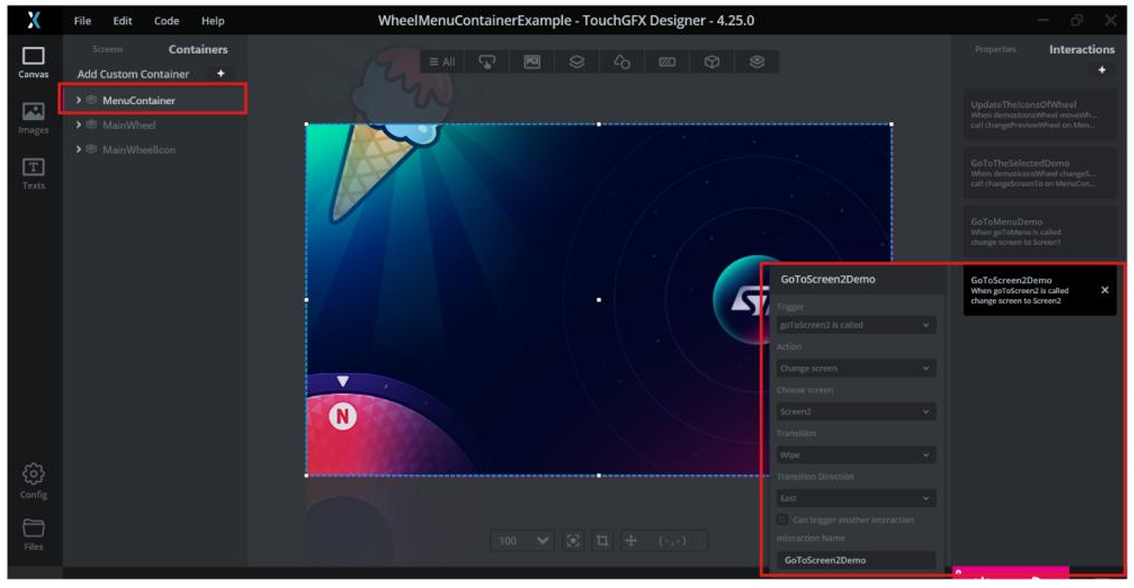Click the Interaction Name field GoToScreen2Demo
This screenshot has height=588, width=1134.
coord(856,560)
